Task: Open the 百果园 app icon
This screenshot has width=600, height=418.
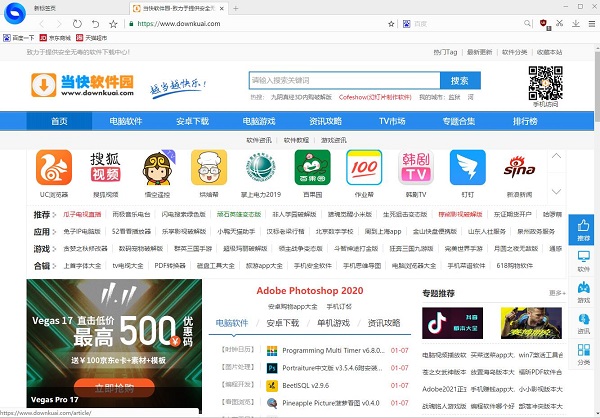Action: tap(312, 168)
